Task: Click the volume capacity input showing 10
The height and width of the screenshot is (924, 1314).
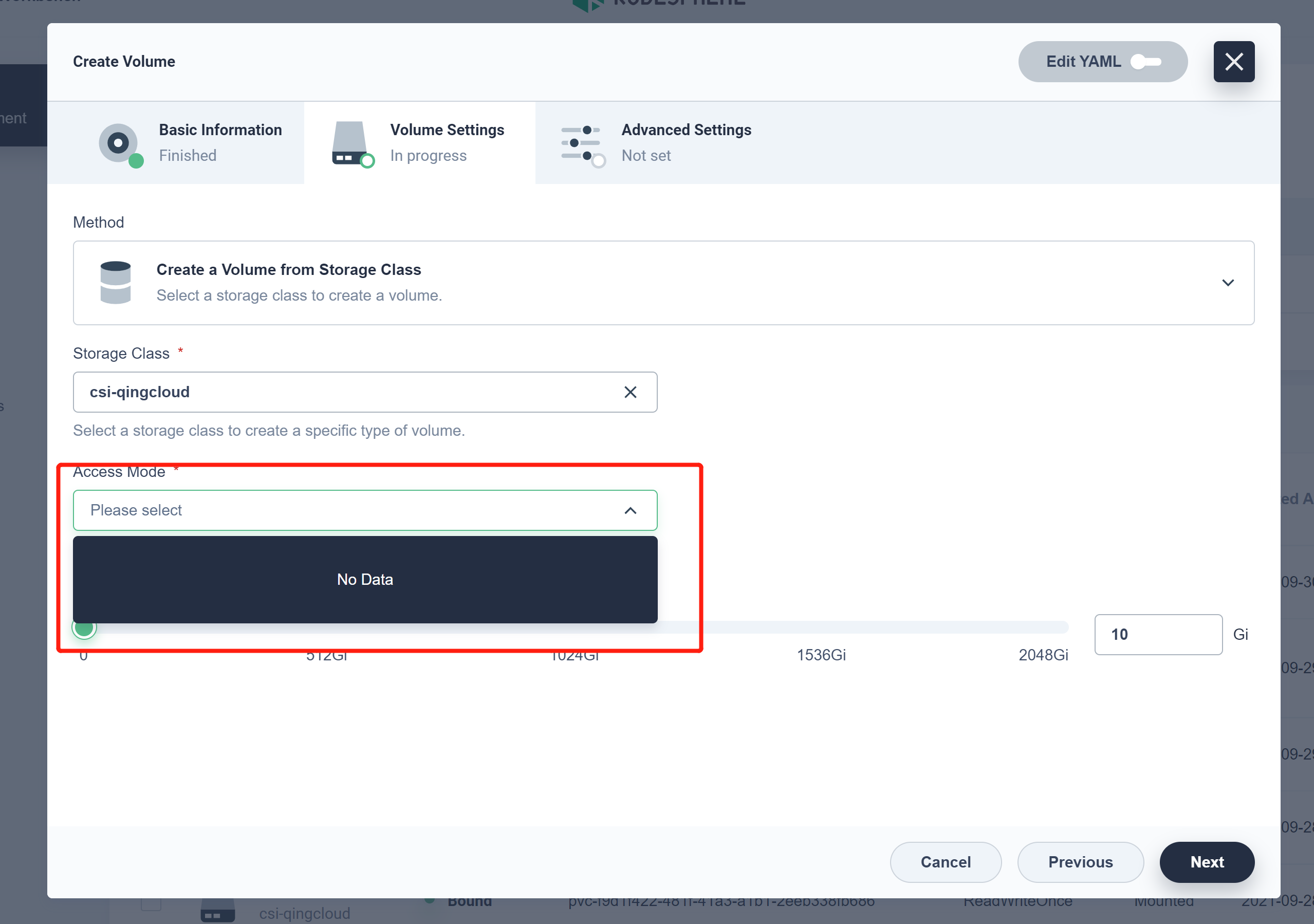Action: pyautogui.click(x=1158, y=634)
